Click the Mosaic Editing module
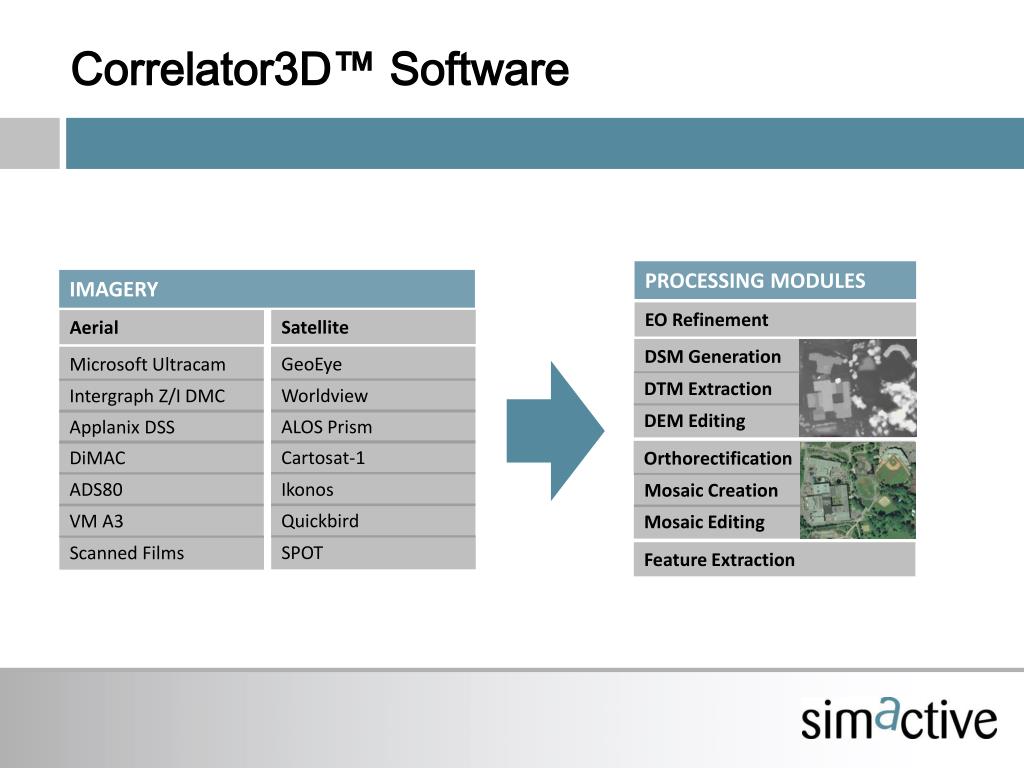Screen dimensions: 1024x768 click(716, 522)
